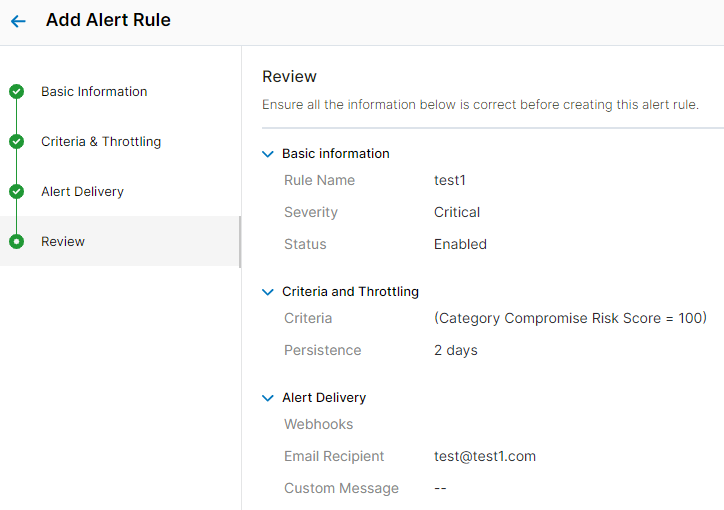Image resolution: width=724 pixels, height=510 pixels.
Task: Click the Criteria & Throttling green checkmark icon
Action: click(16, 142)
